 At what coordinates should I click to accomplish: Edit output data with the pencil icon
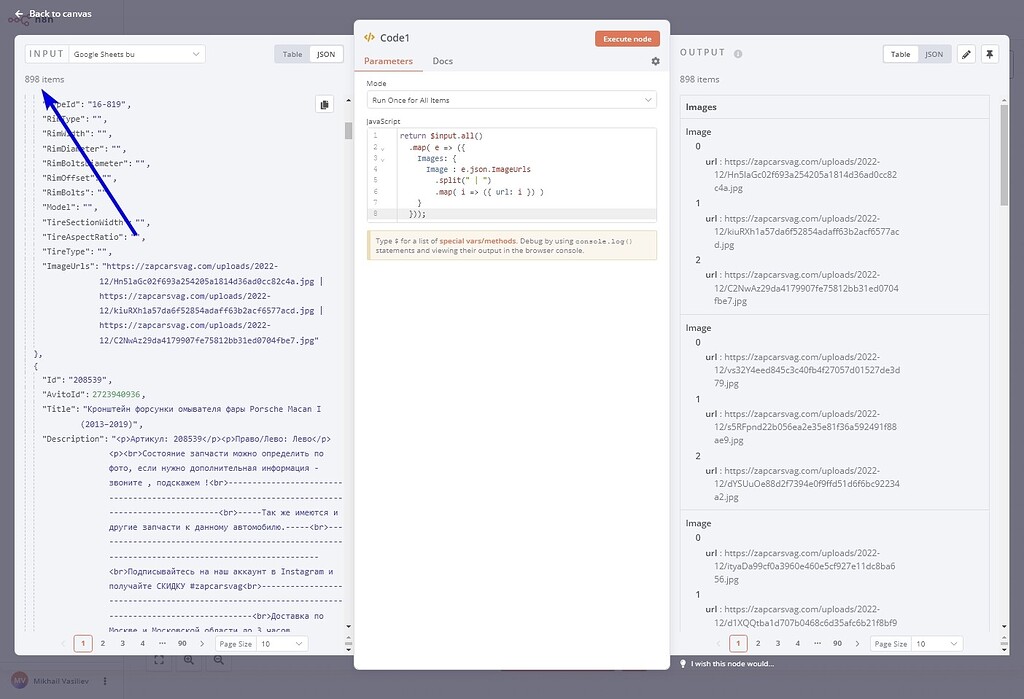pos(964,54)
